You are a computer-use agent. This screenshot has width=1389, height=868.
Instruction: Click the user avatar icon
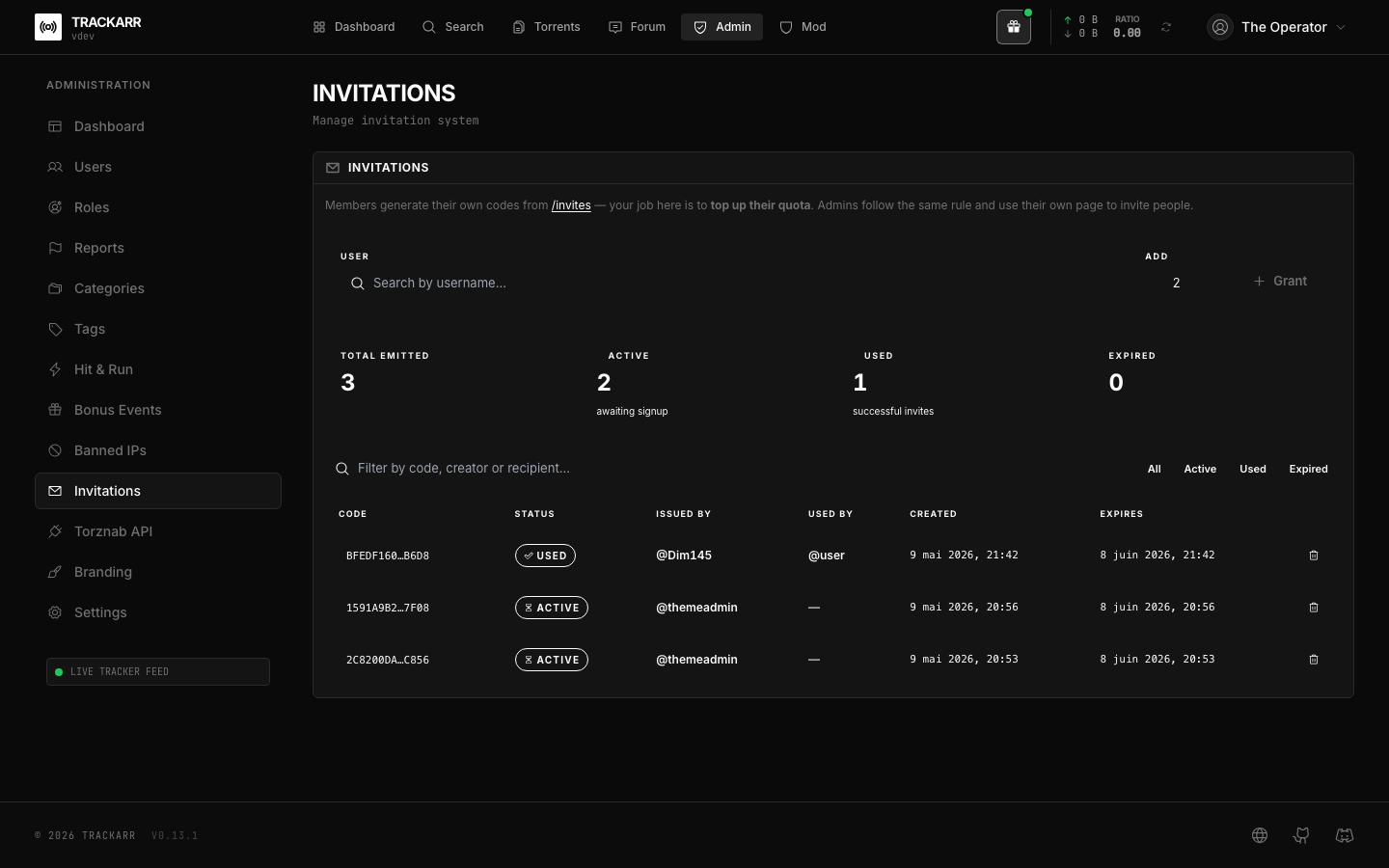tap(1220, 27)
